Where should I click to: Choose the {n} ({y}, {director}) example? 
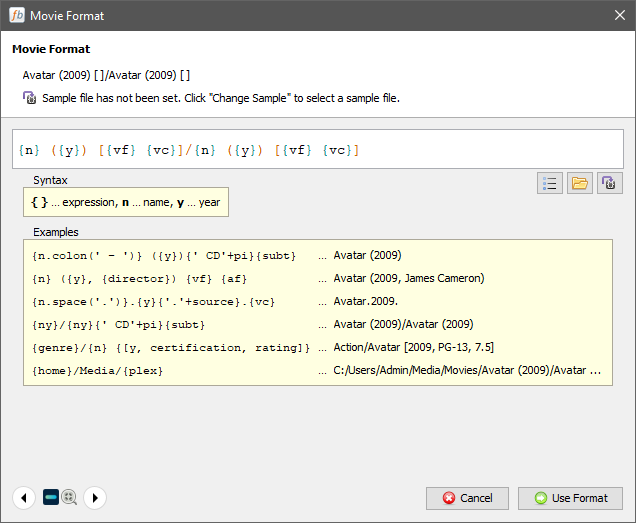click(x=152, y=278)
